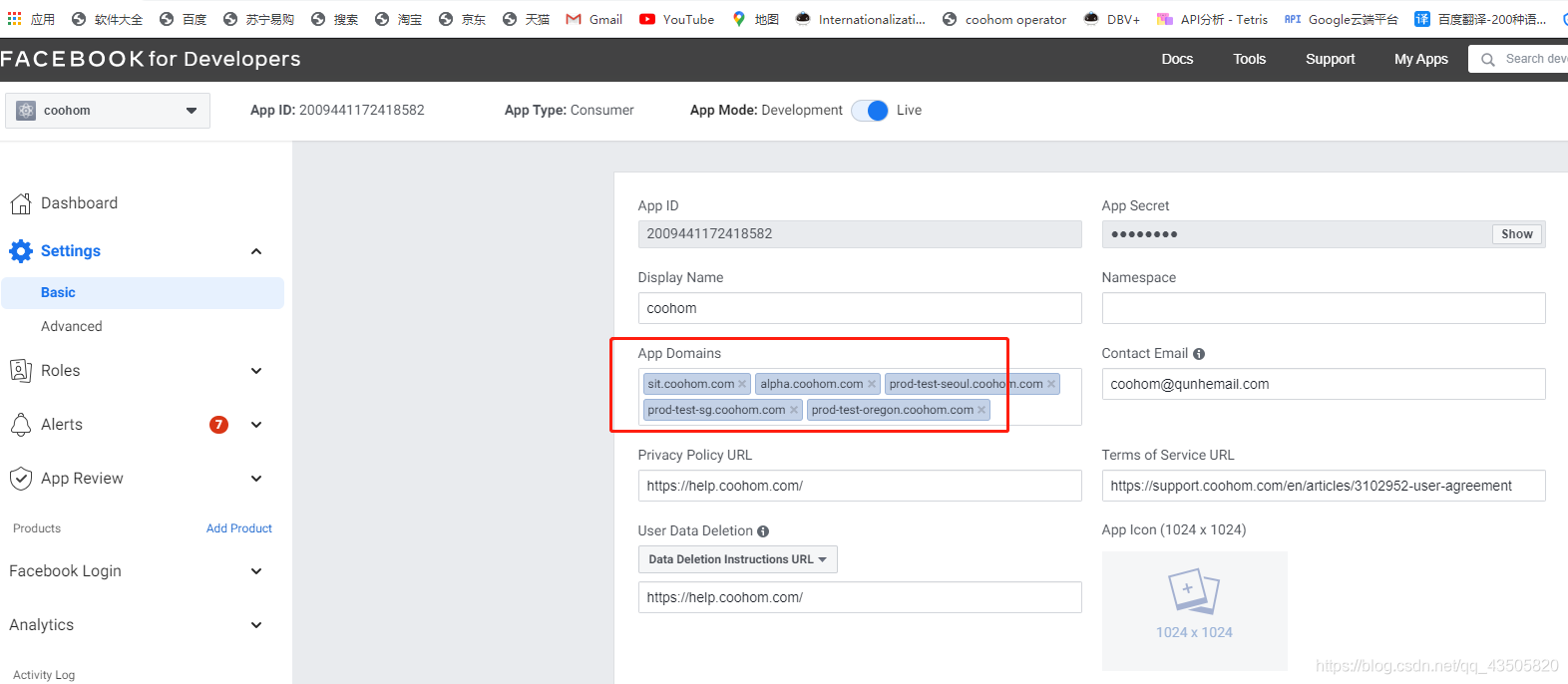Open My Apps

pyautogui.click(x=1420, y=60)
